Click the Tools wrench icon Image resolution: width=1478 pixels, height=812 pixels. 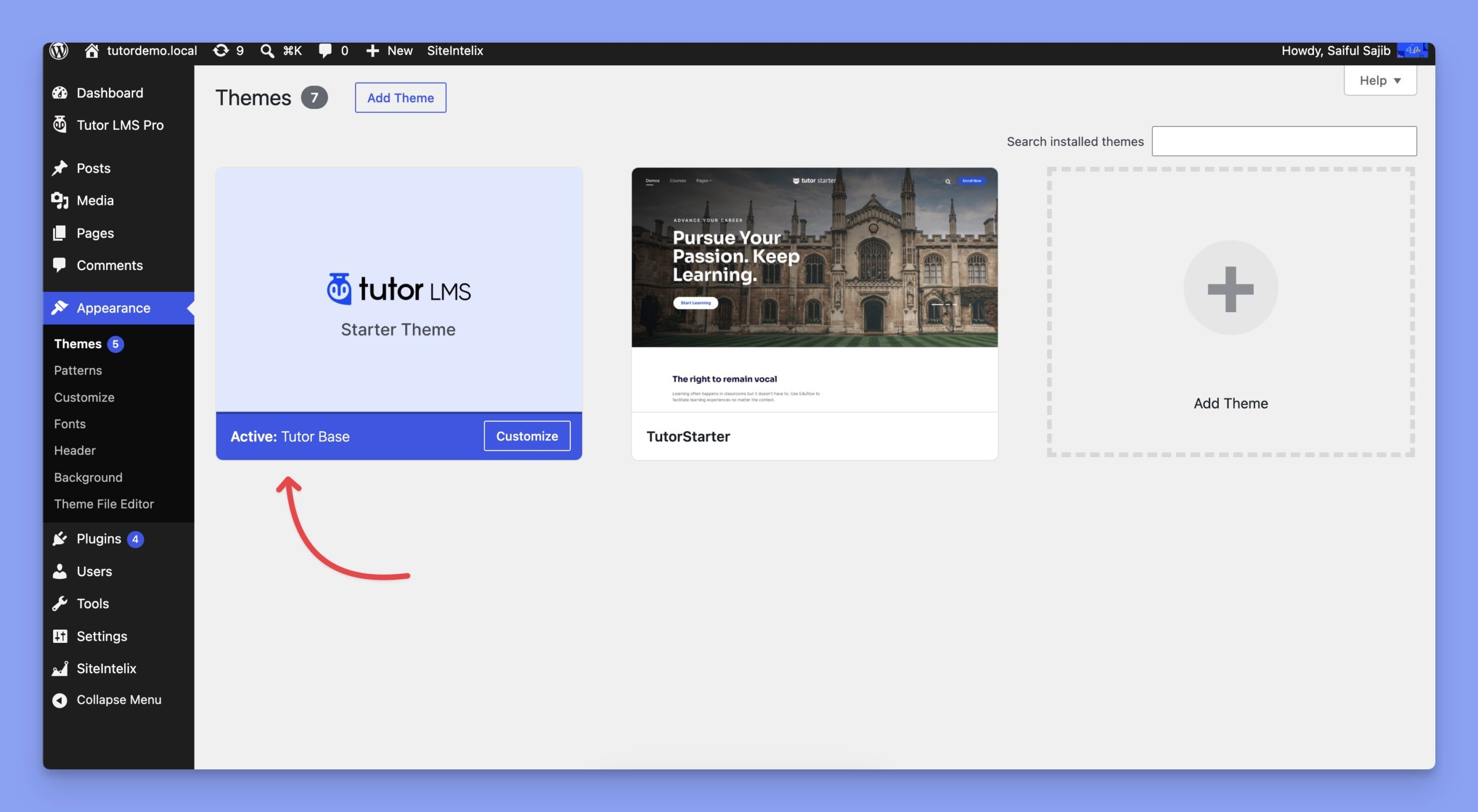click(x=60, y=604)
